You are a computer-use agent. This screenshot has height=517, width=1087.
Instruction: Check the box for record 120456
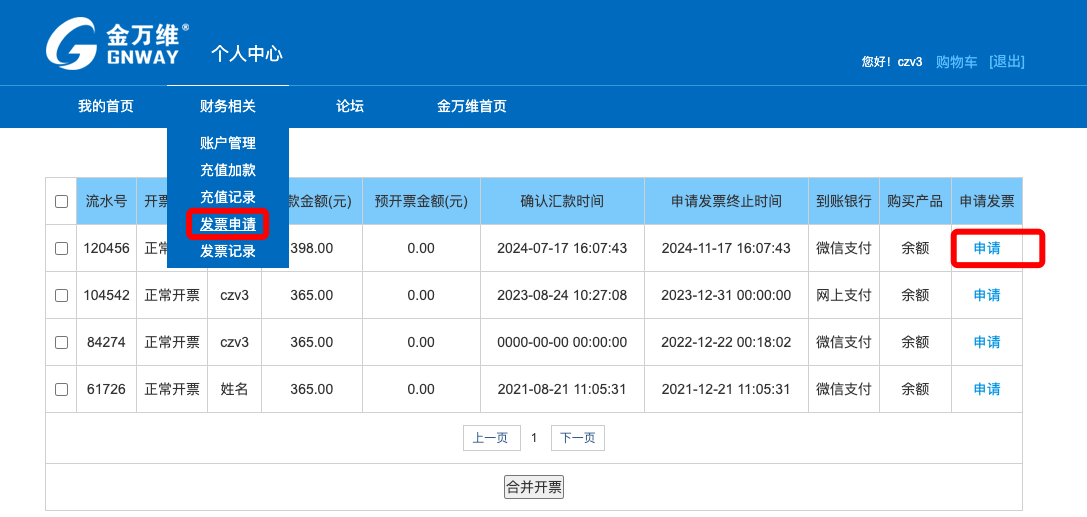[x=61, y=248]
